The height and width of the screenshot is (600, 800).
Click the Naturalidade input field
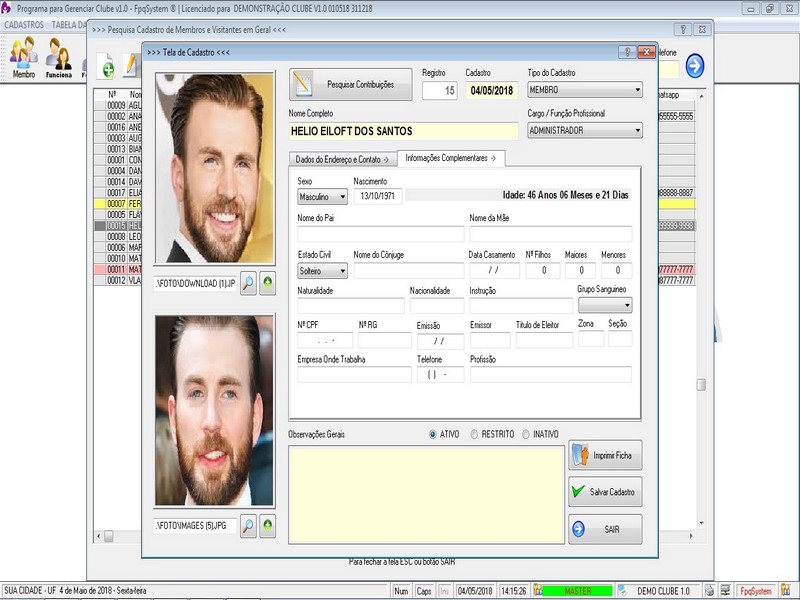click(x=351, y=306)
